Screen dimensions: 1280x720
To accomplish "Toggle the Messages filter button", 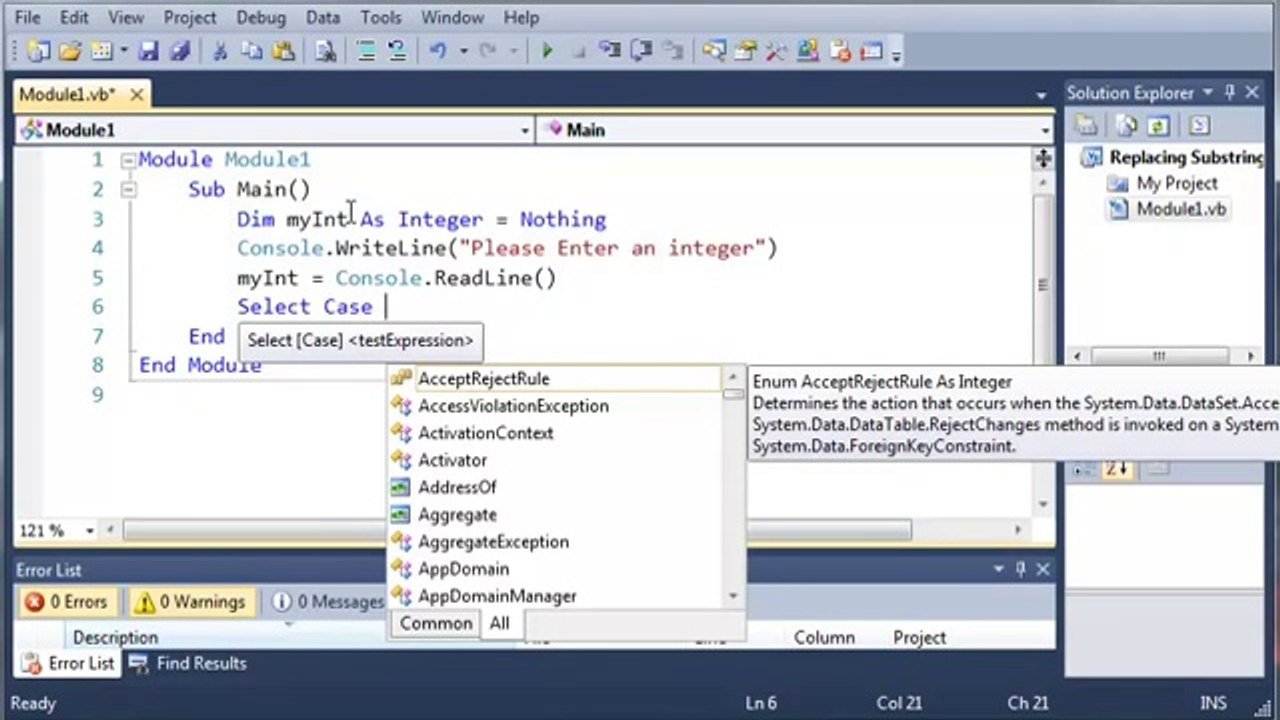I will pyautogui.click(x=328, y=602).
